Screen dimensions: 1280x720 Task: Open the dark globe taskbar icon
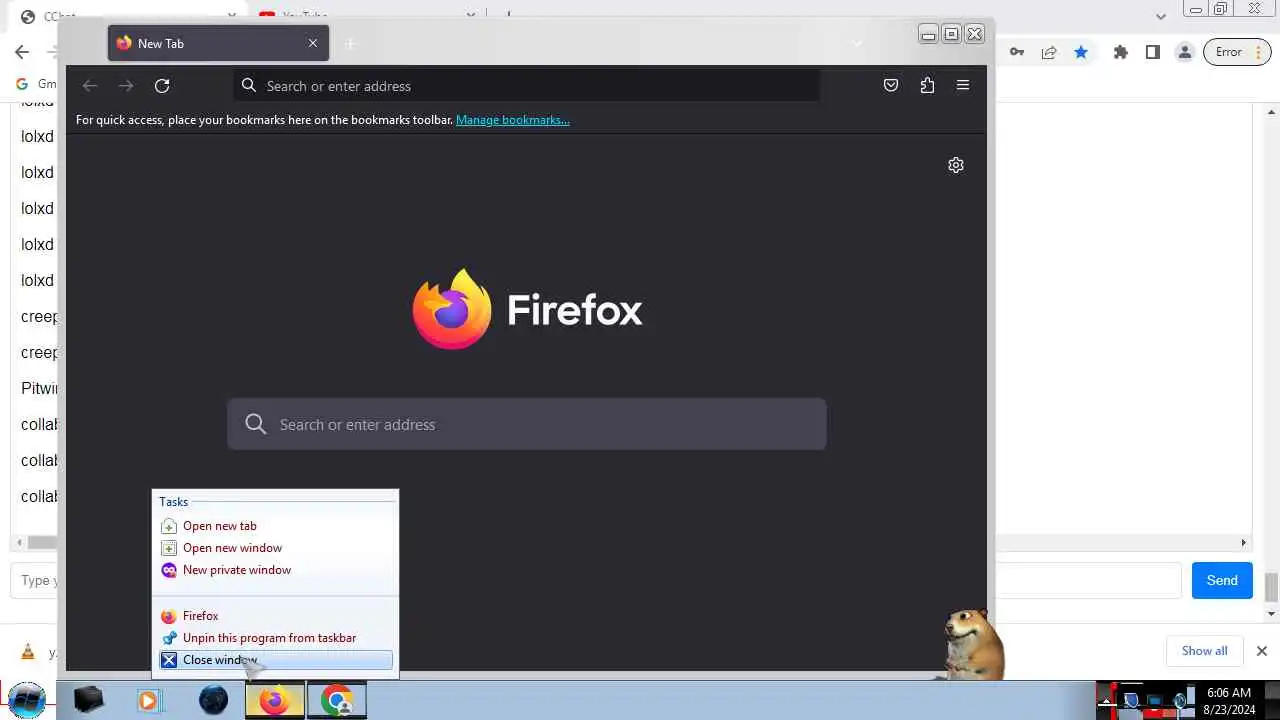pos(213,700)
